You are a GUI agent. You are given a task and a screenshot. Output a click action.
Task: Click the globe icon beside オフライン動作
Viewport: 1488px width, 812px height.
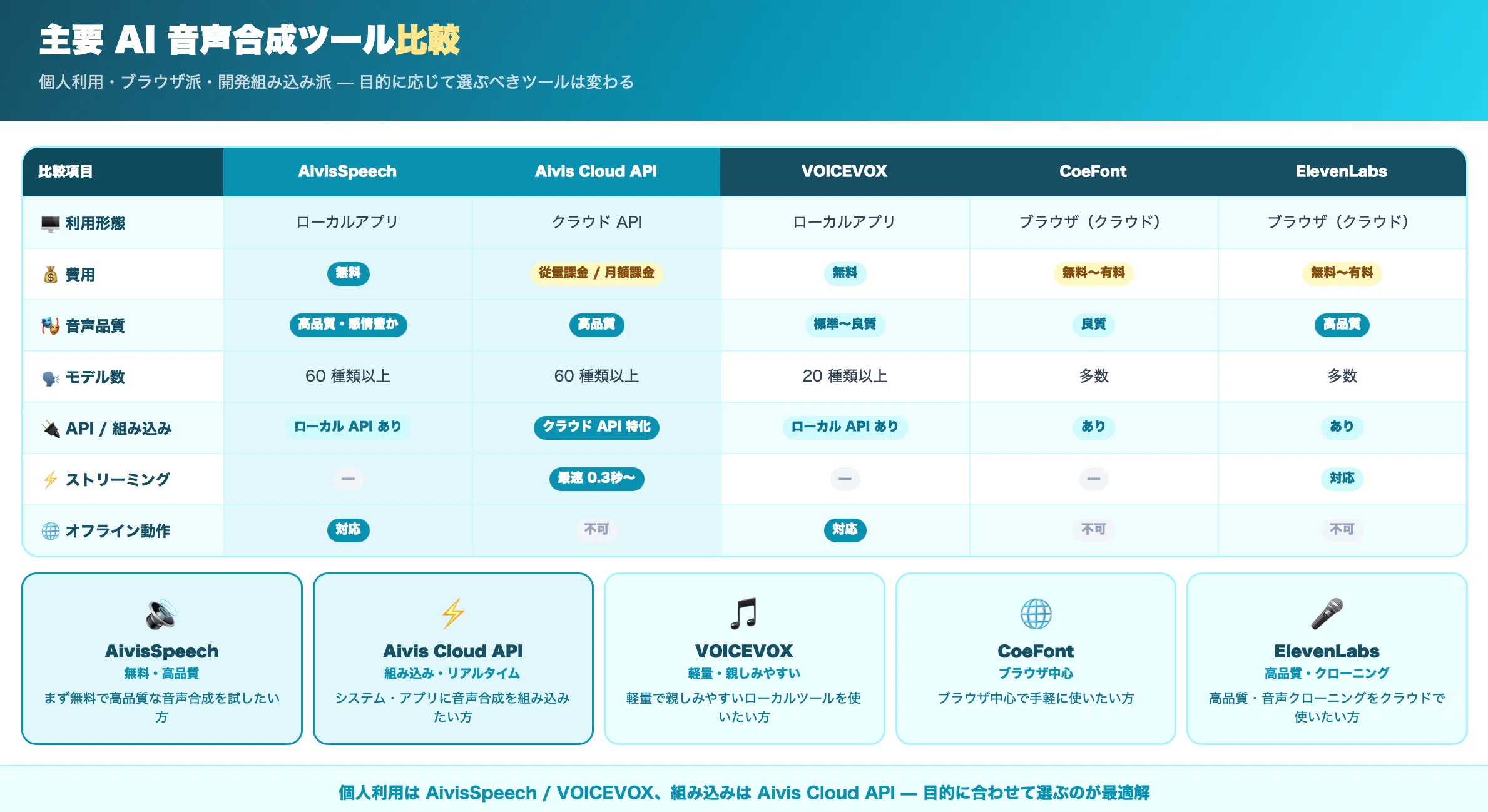point(51,531)
